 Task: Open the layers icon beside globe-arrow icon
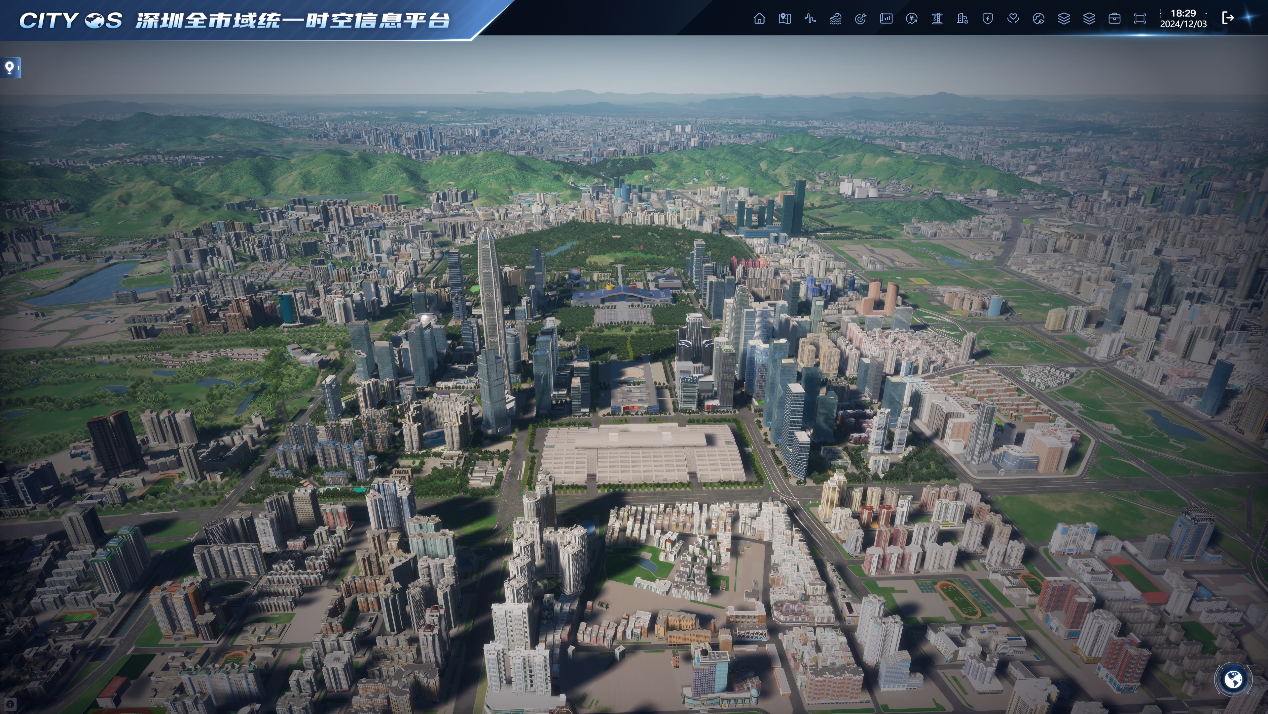1064,18
